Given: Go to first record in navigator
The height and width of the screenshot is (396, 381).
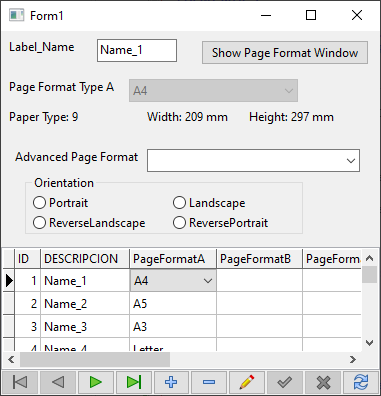Looking at the screenshot, I should (x=20, y=382).
